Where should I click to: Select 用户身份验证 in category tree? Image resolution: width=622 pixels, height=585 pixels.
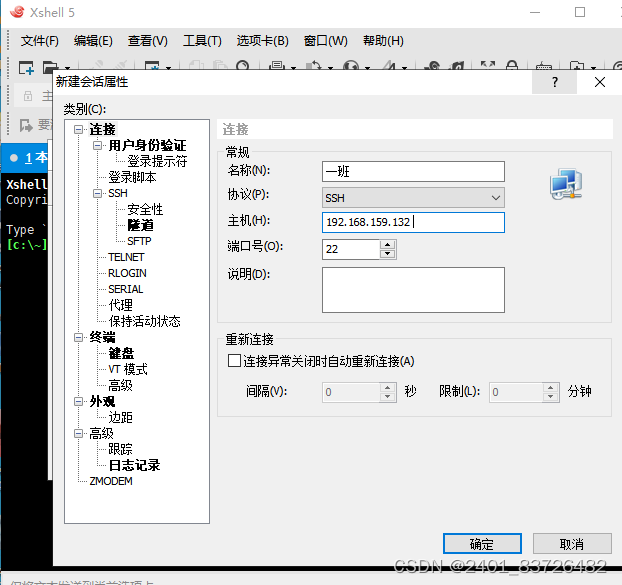click(x=147, y=145)
